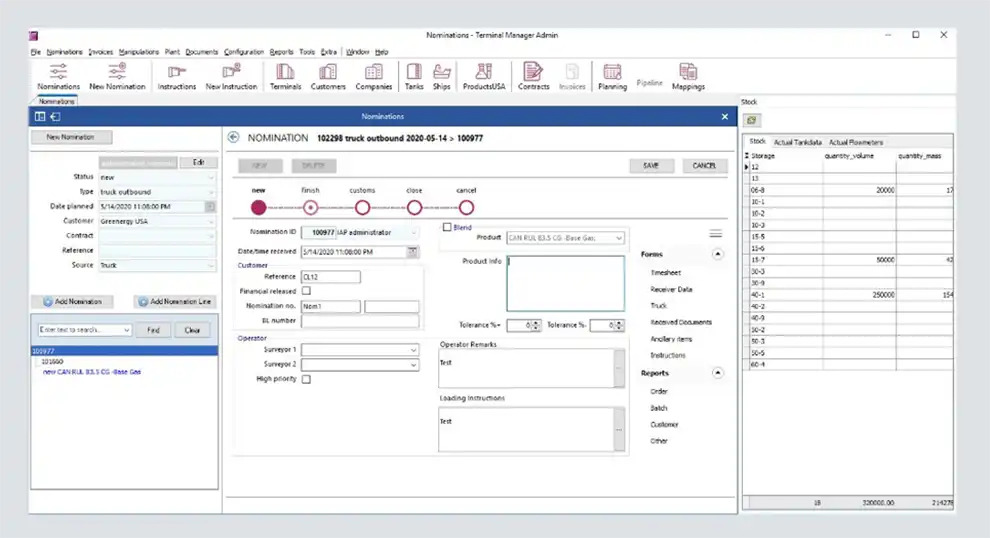Toggle the Blend checkbox

[447, 227]
